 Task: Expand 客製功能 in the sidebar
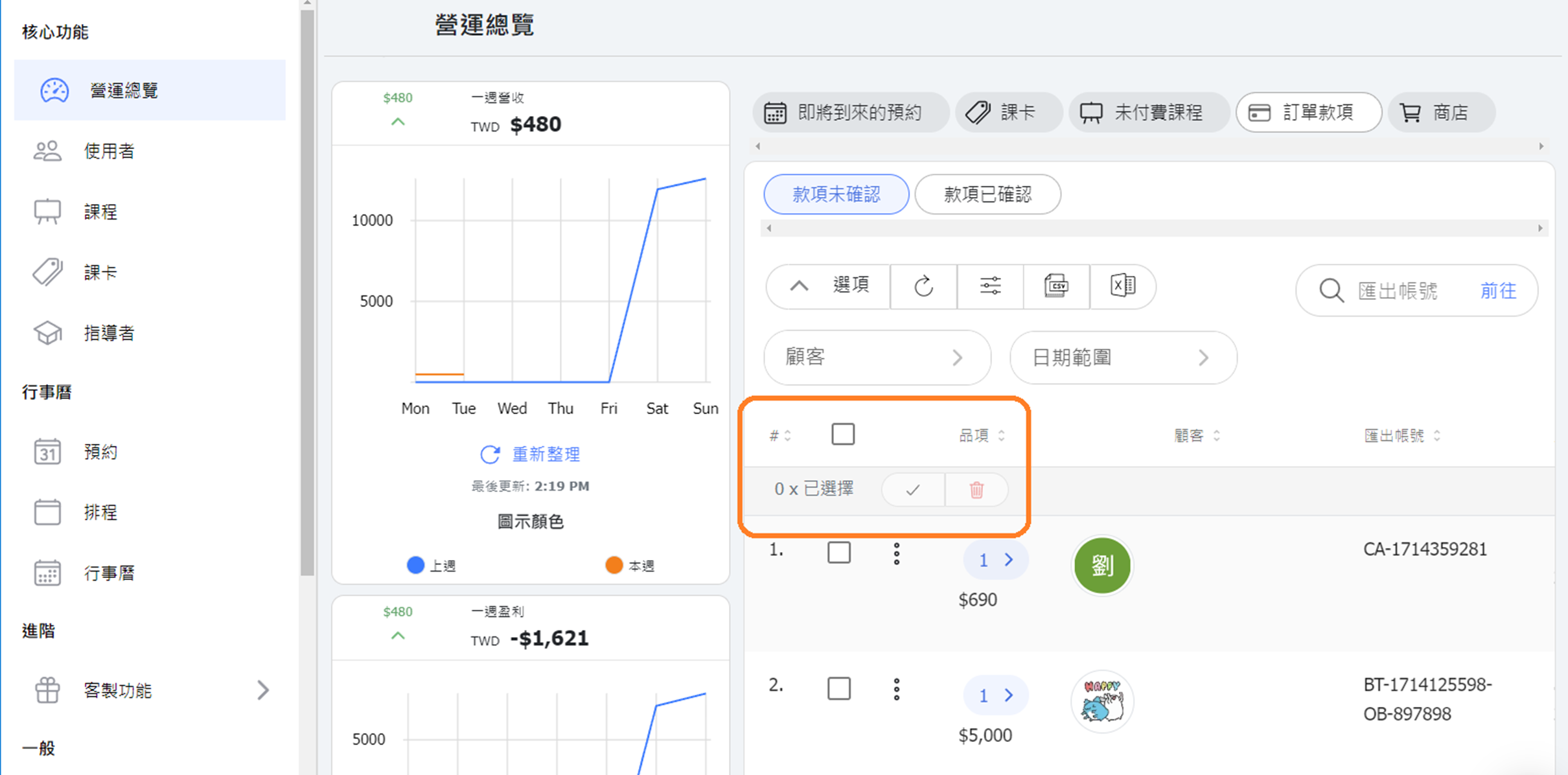(x=150, y=690)
